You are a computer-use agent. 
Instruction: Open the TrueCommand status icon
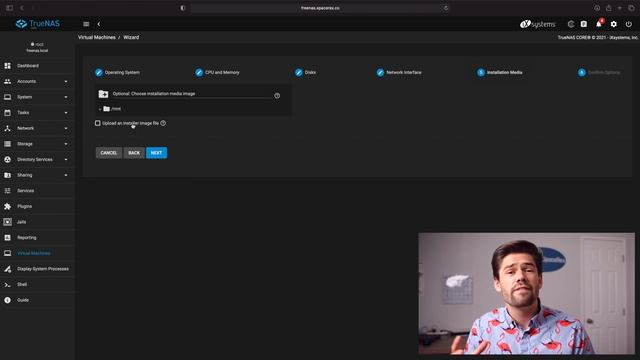point(571,24)
